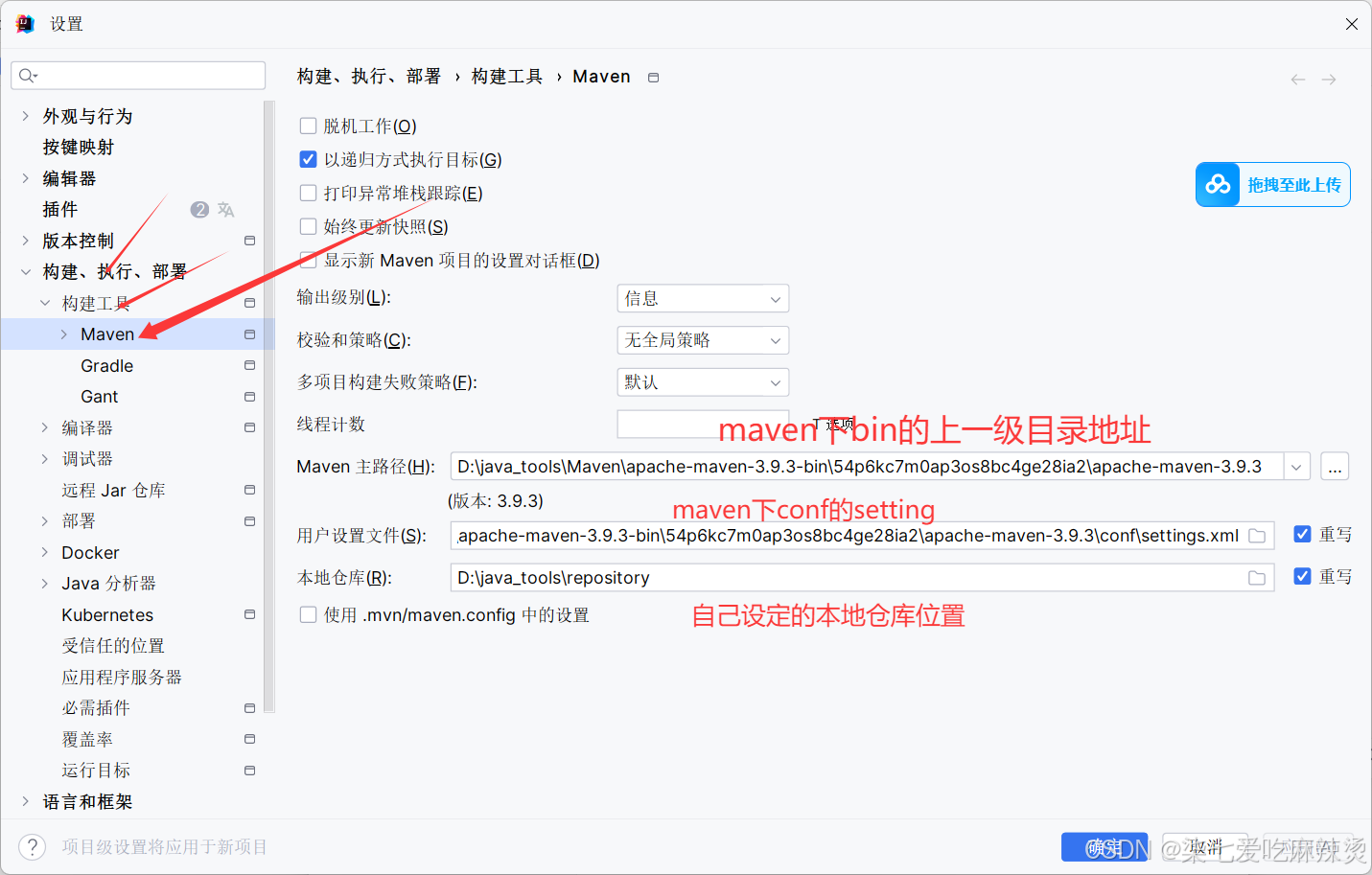Click the browse button for Maven 主路径
Image resolution: width=1372 pixels, height=875 pixels.
coord(1335,467)
